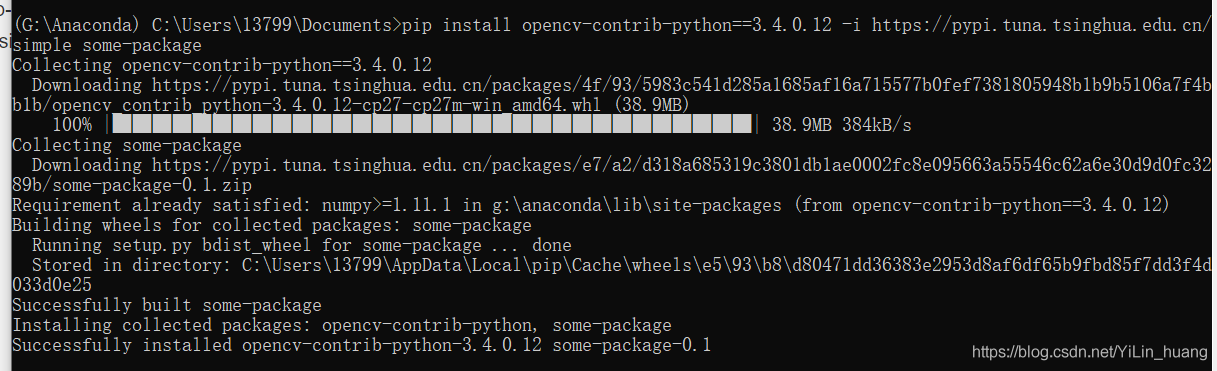The width and height of the screenshot is (1217, 371).
Task: Click the 'Collecting some-package' line
Action: (x=127, y=145)
